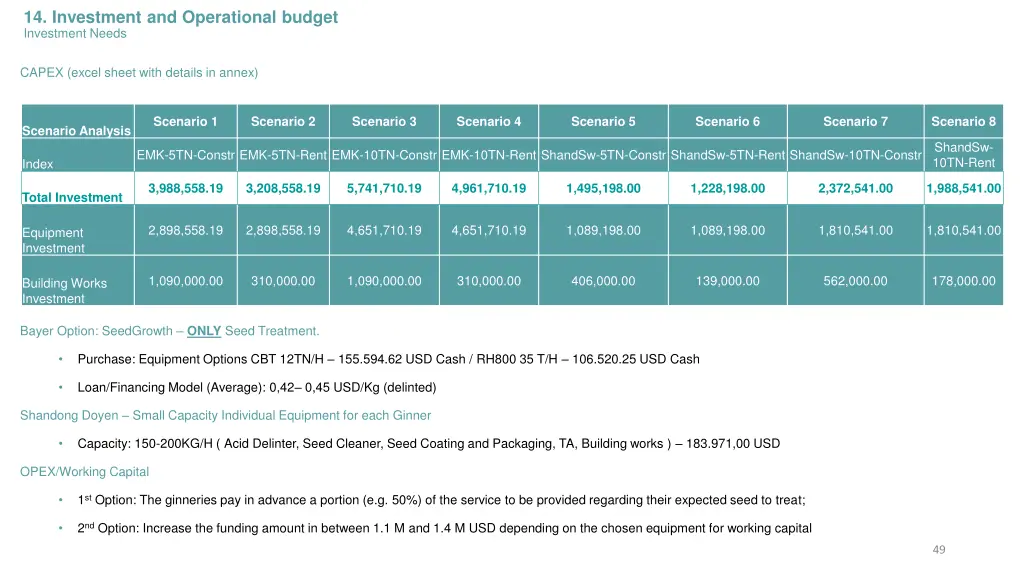Select total investment value 1,495,198.00
This screenshot has height=576, width=1024.
[603, 189]
